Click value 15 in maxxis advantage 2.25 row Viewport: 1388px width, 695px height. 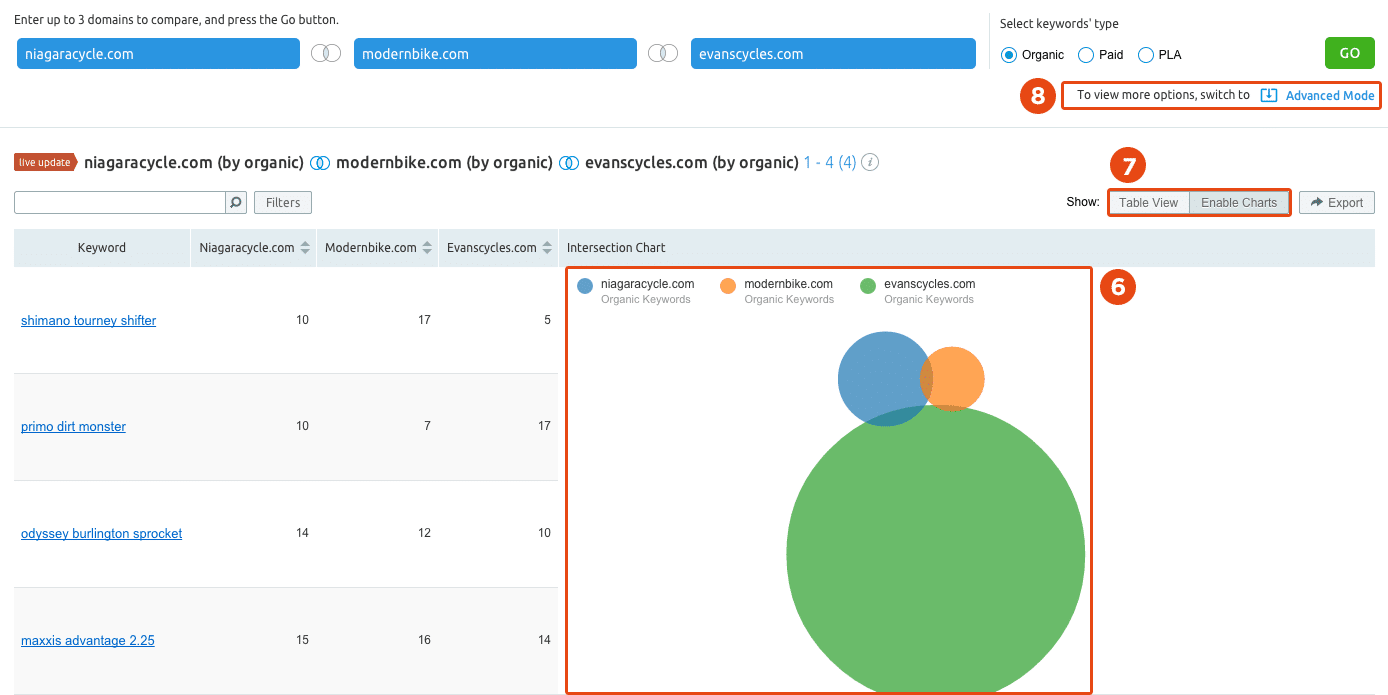tap(302, 640)
